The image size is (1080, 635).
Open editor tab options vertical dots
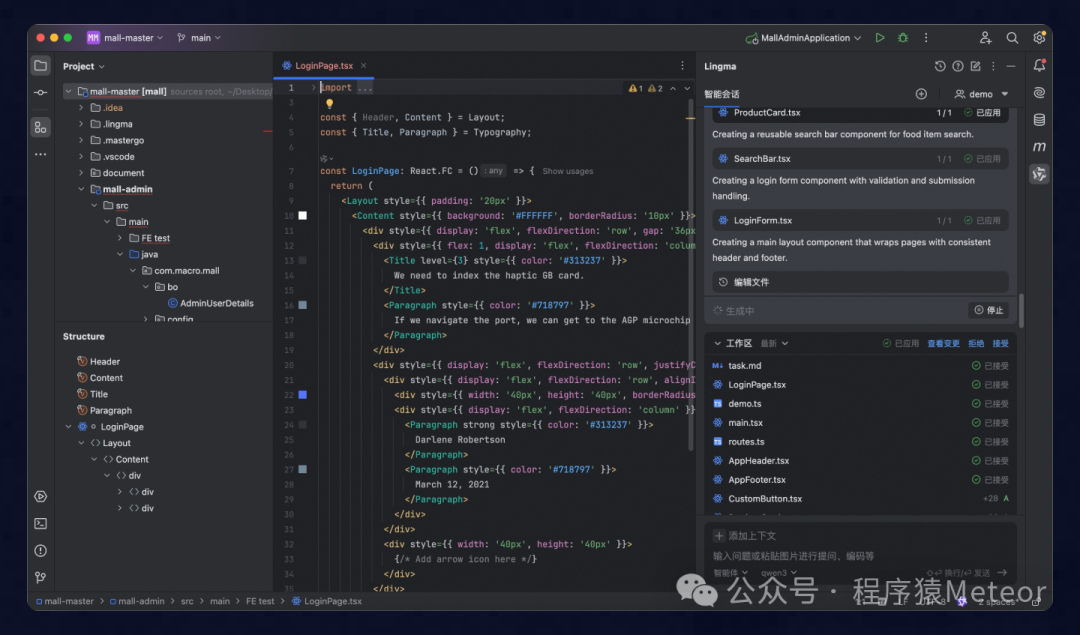coord(682,65)
